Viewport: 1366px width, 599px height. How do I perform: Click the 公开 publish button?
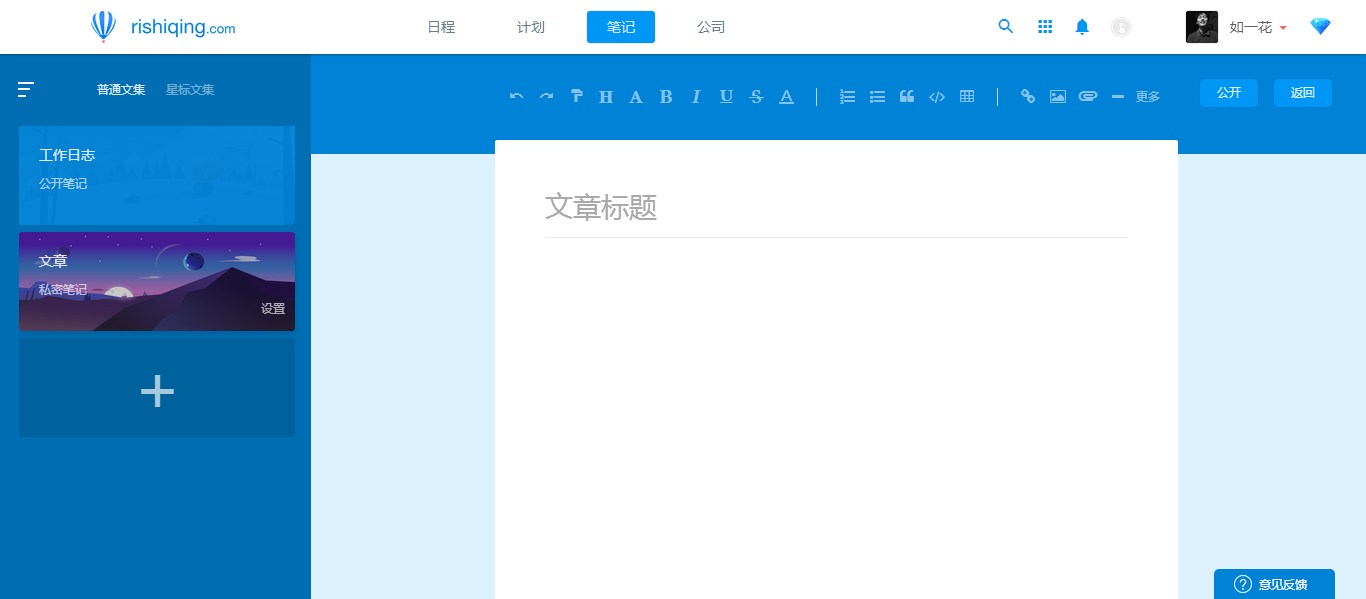point(1228,92)
